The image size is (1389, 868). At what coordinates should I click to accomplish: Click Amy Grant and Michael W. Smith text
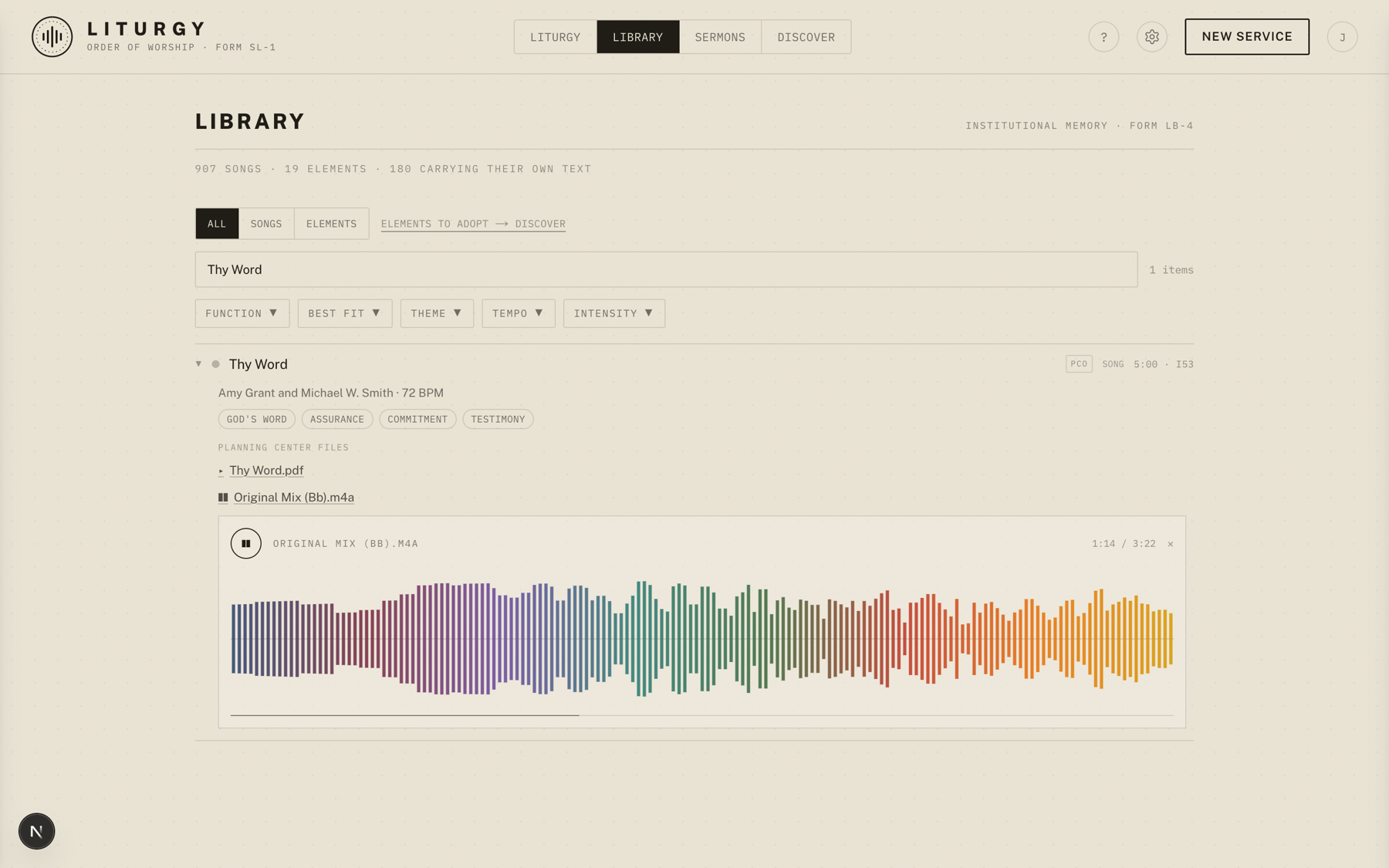point(306,393)
